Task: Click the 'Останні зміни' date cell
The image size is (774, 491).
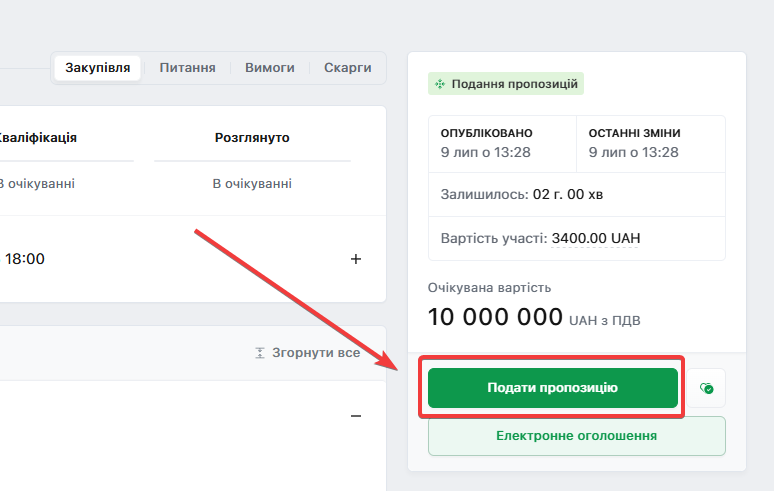Action: pos(650,143)
